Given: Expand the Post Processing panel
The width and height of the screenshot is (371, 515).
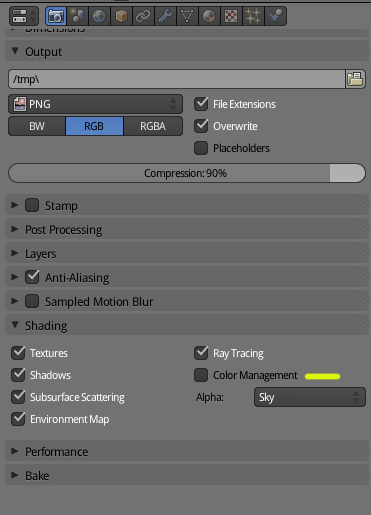Looking at the screenshot, I should [x=187, y=230].
